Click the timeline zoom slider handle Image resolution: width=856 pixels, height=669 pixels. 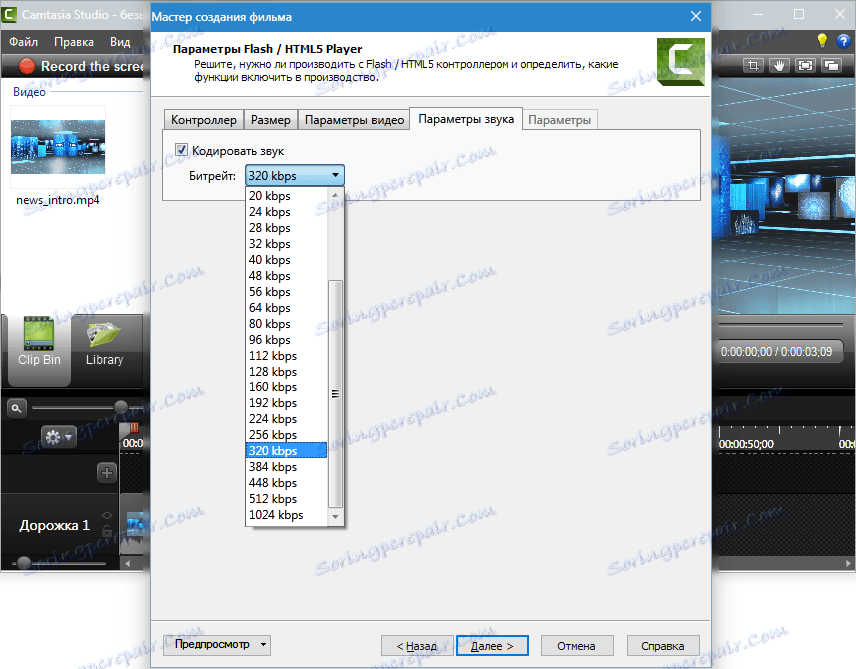(x=120, y=407)
